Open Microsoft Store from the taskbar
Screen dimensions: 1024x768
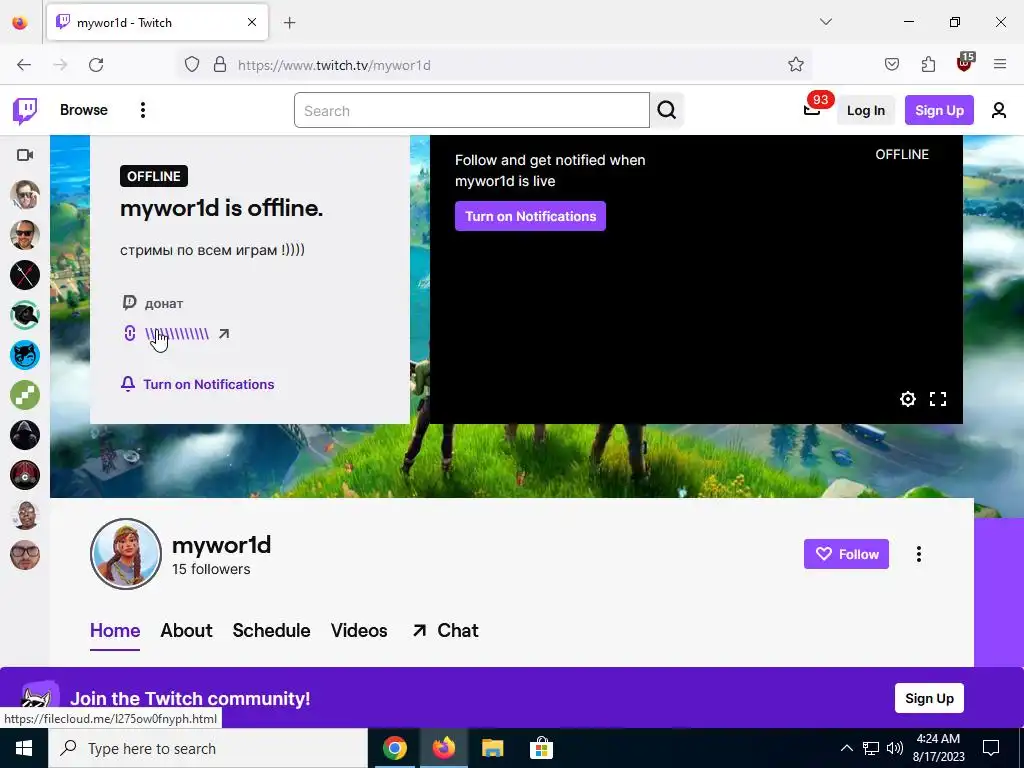pyautogui.click(x=541, y=748)
